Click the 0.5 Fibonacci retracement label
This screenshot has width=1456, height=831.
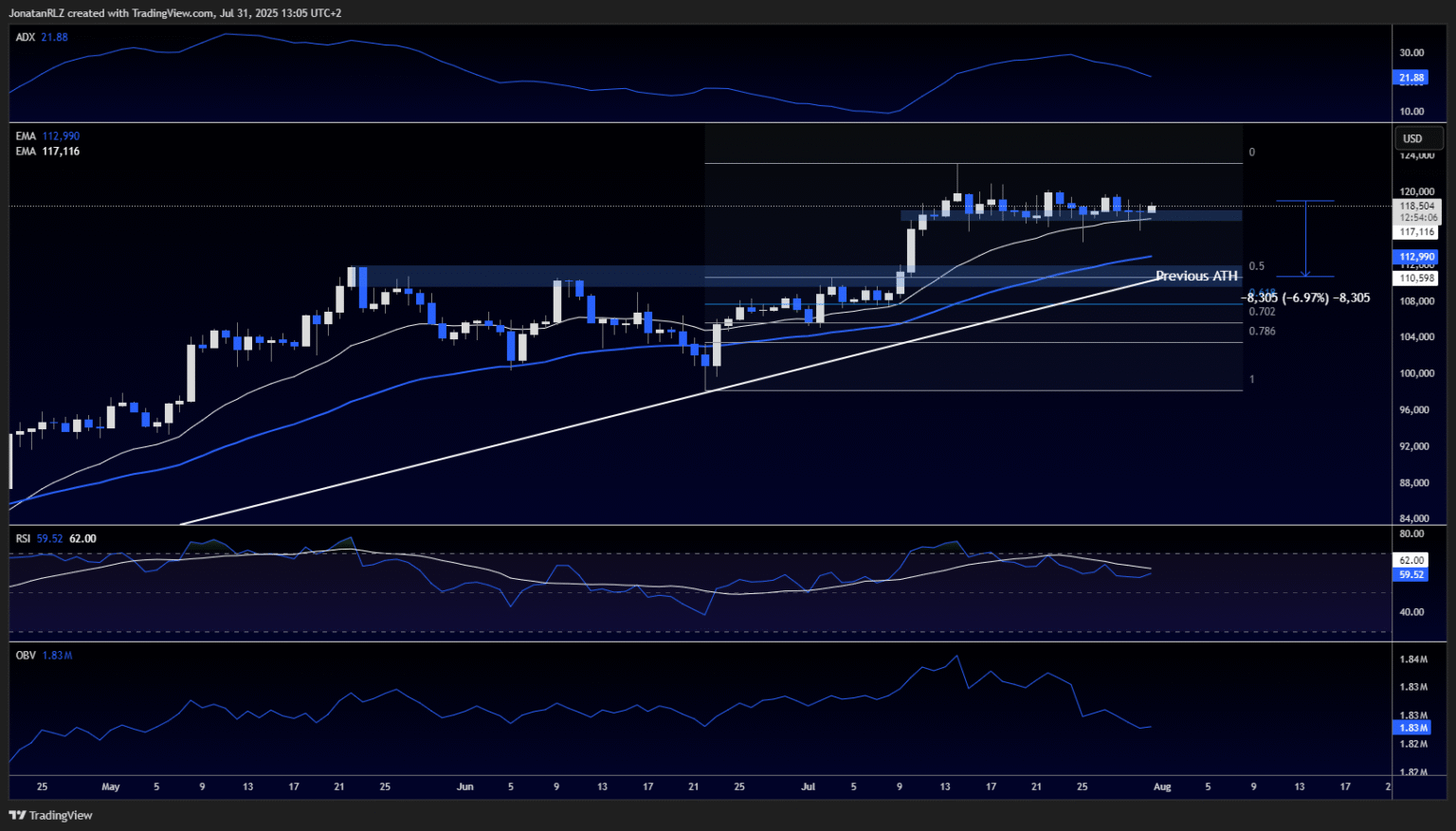point(1256,266)
